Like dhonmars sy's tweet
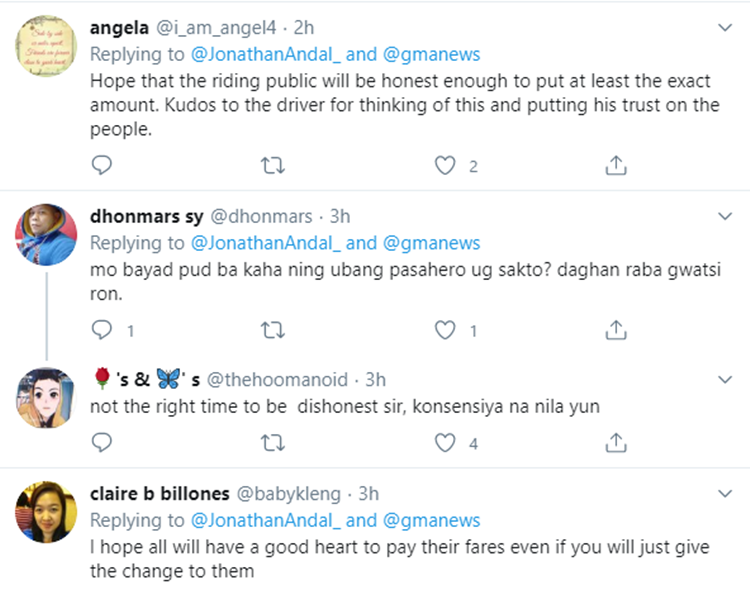This screenshot has height=594, width=750. click(445, 329)
